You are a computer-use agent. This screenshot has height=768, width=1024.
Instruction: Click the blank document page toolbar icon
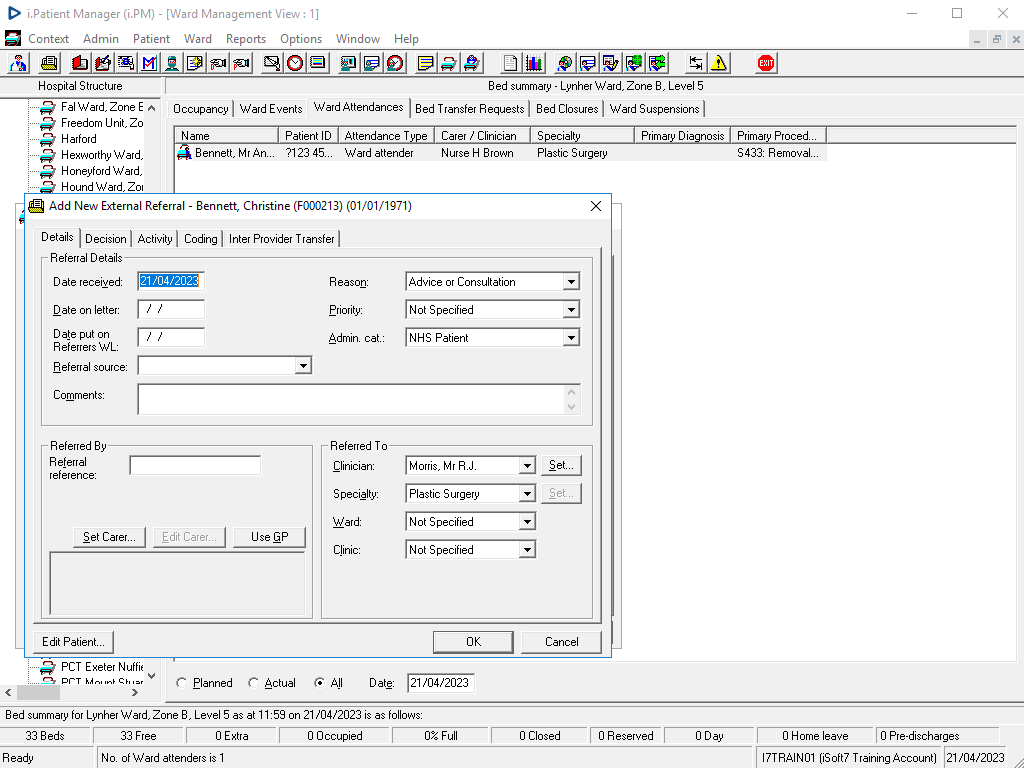click(510, 63)
